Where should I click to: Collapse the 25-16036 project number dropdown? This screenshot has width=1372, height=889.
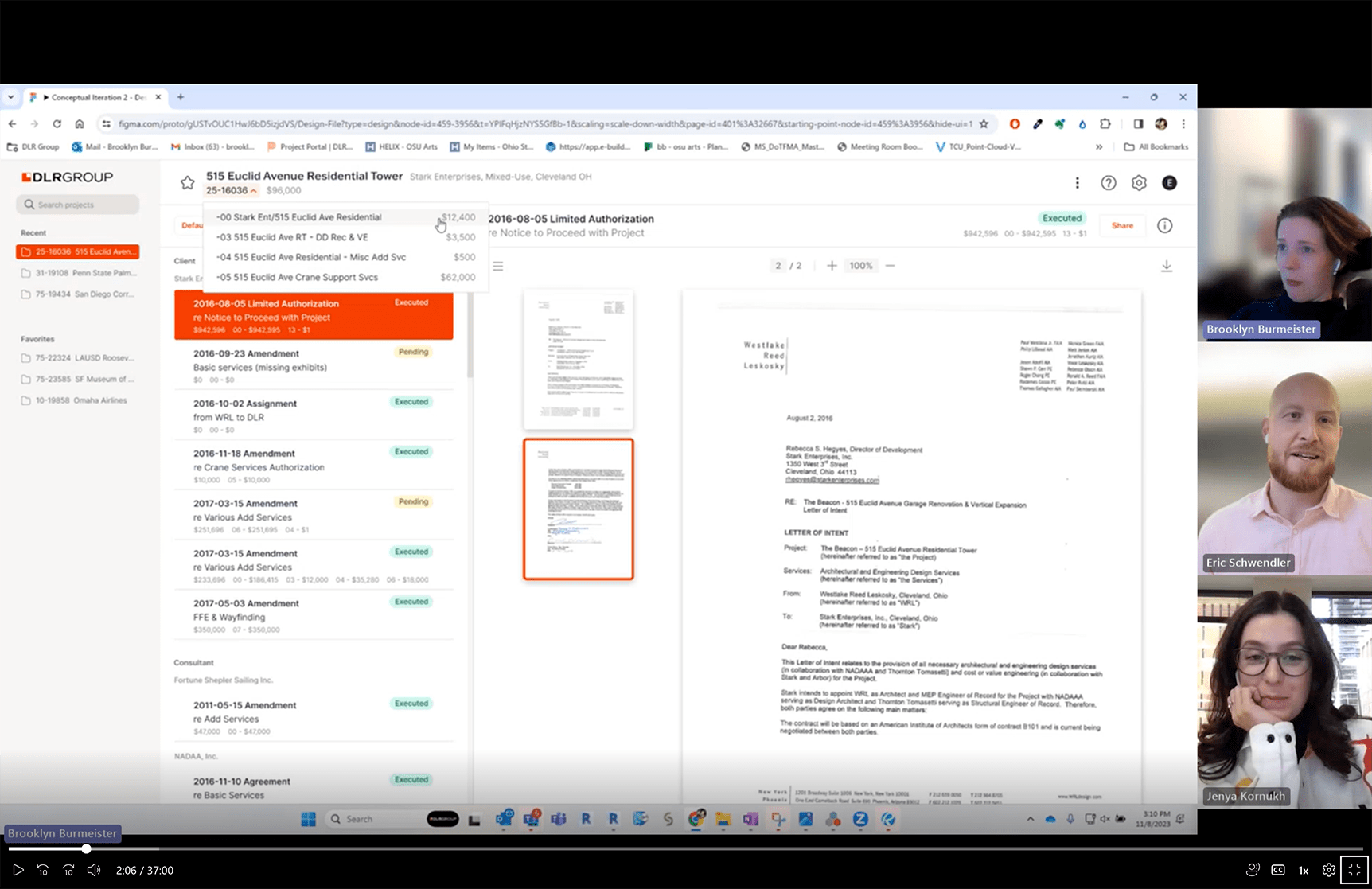click(232, 191)
